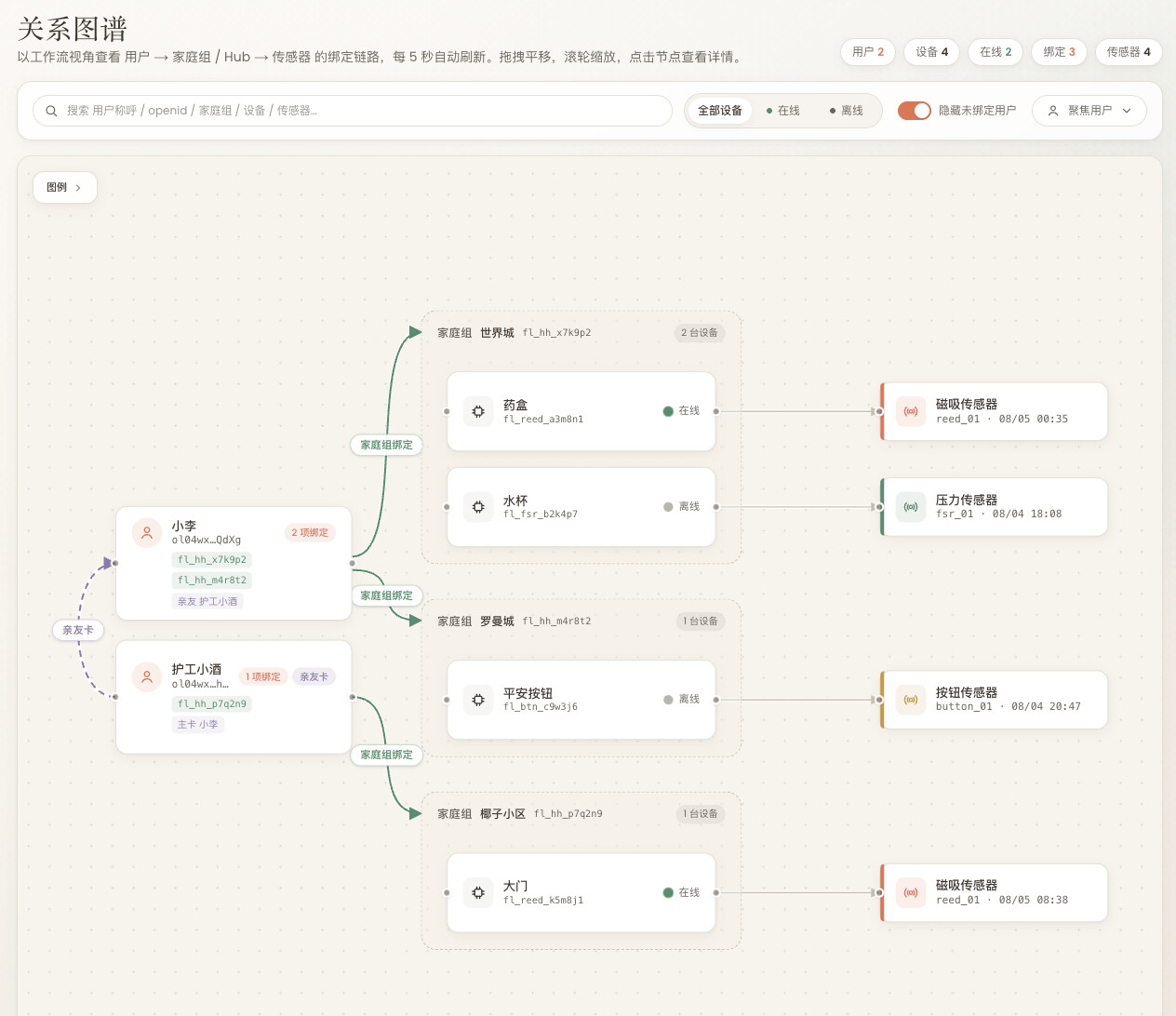
Task: Open the 压力传感器 fsr_01 card
Action: 994,507
